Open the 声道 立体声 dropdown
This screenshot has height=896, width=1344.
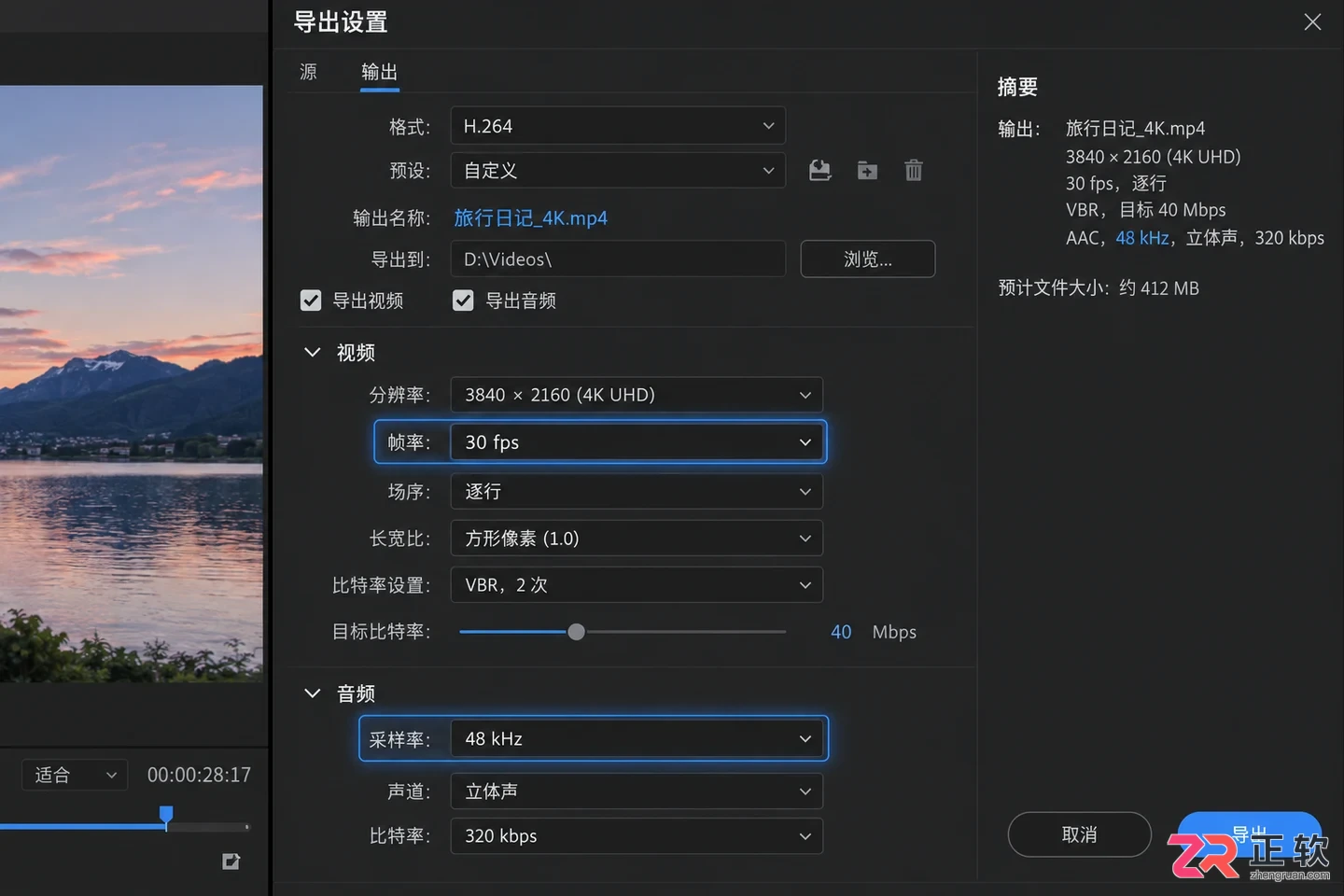point(637,791)
